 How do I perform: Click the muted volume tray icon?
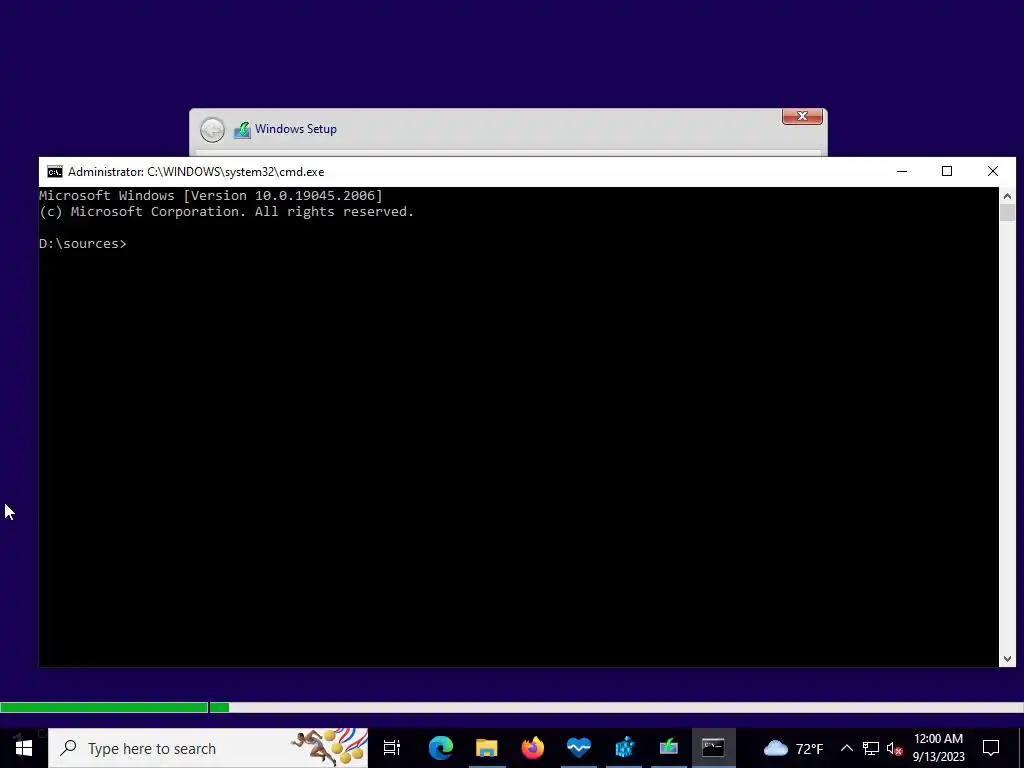point(894,748)
